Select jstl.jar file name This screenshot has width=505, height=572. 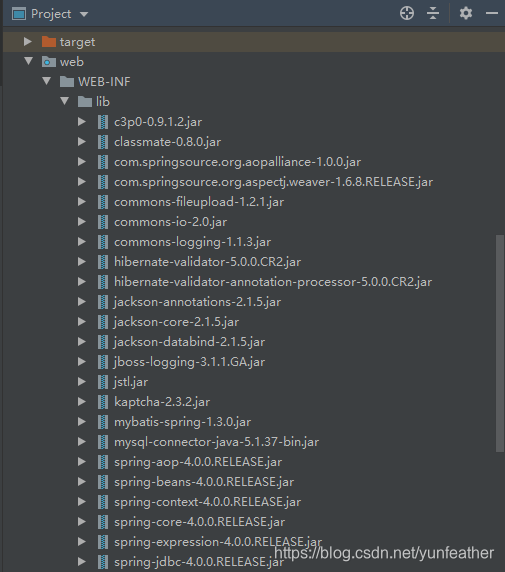click(x=131, y=382)
